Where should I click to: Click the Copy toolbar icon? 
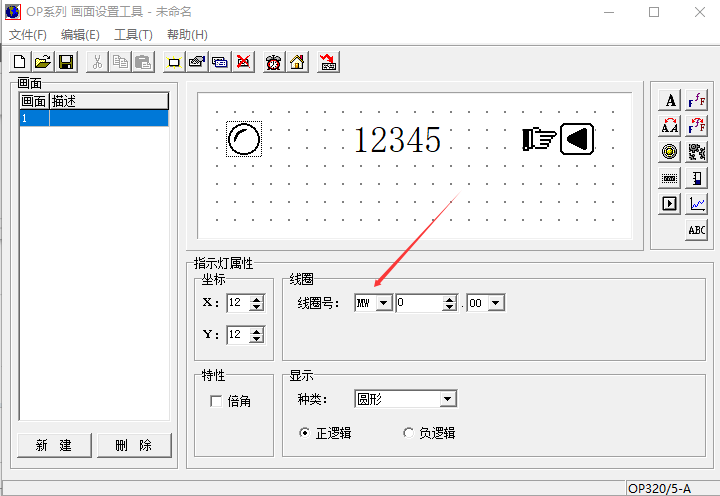pyautogui.click(x=120, y=62)
